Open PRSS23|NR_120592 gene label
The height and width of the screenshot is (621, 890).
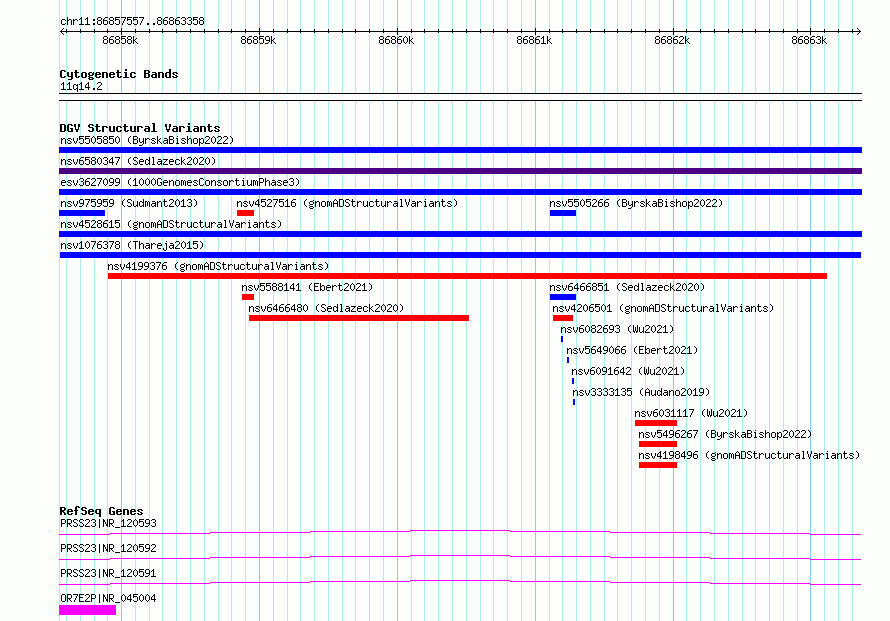108,548
